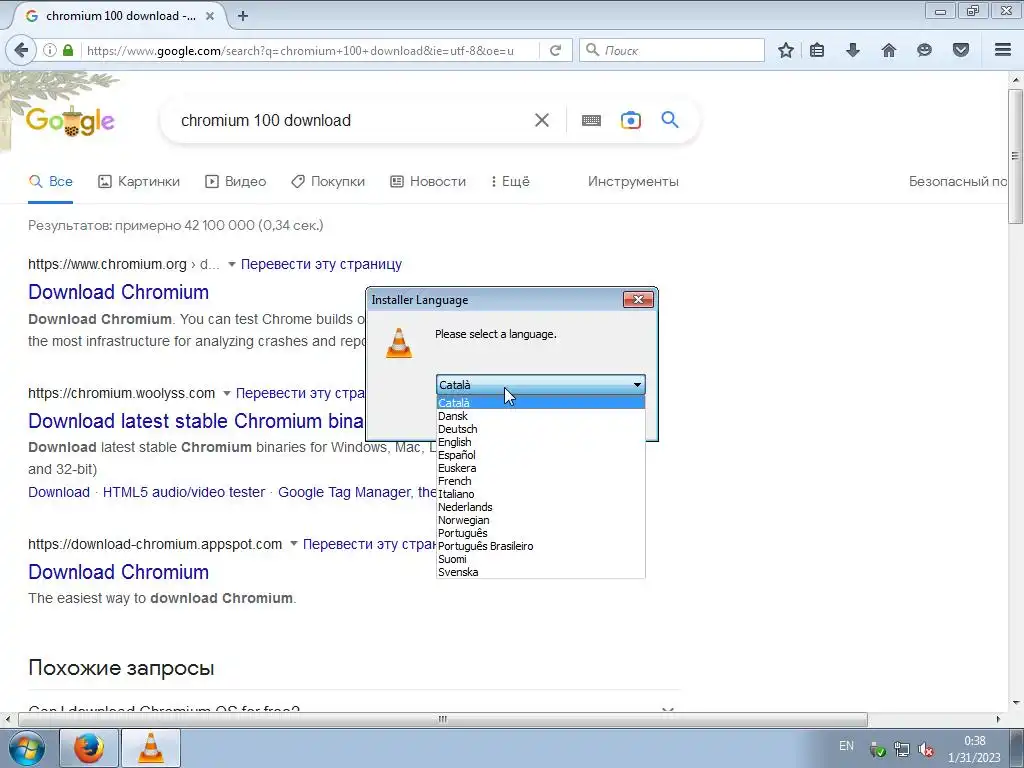
Task: Click Перевести эту страницу for chromium.org
Action: coord(321,264)
